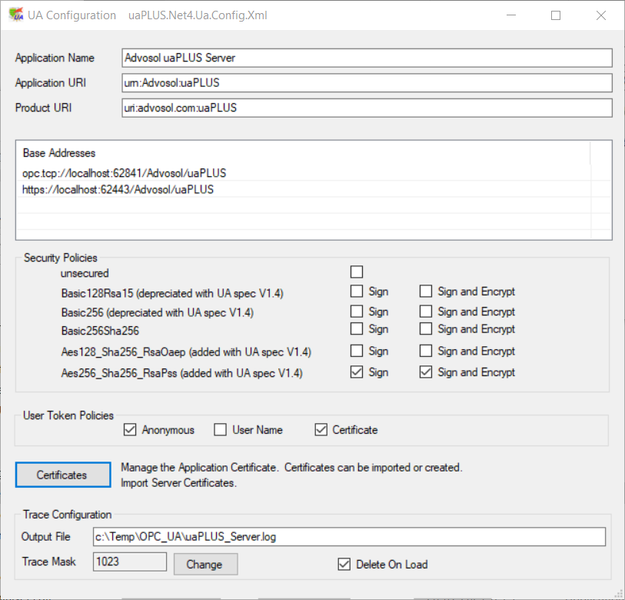Toggle the unsecured security policy checkbox
The width and height of the screenshot is (625, 600).
tap(356, 272)
